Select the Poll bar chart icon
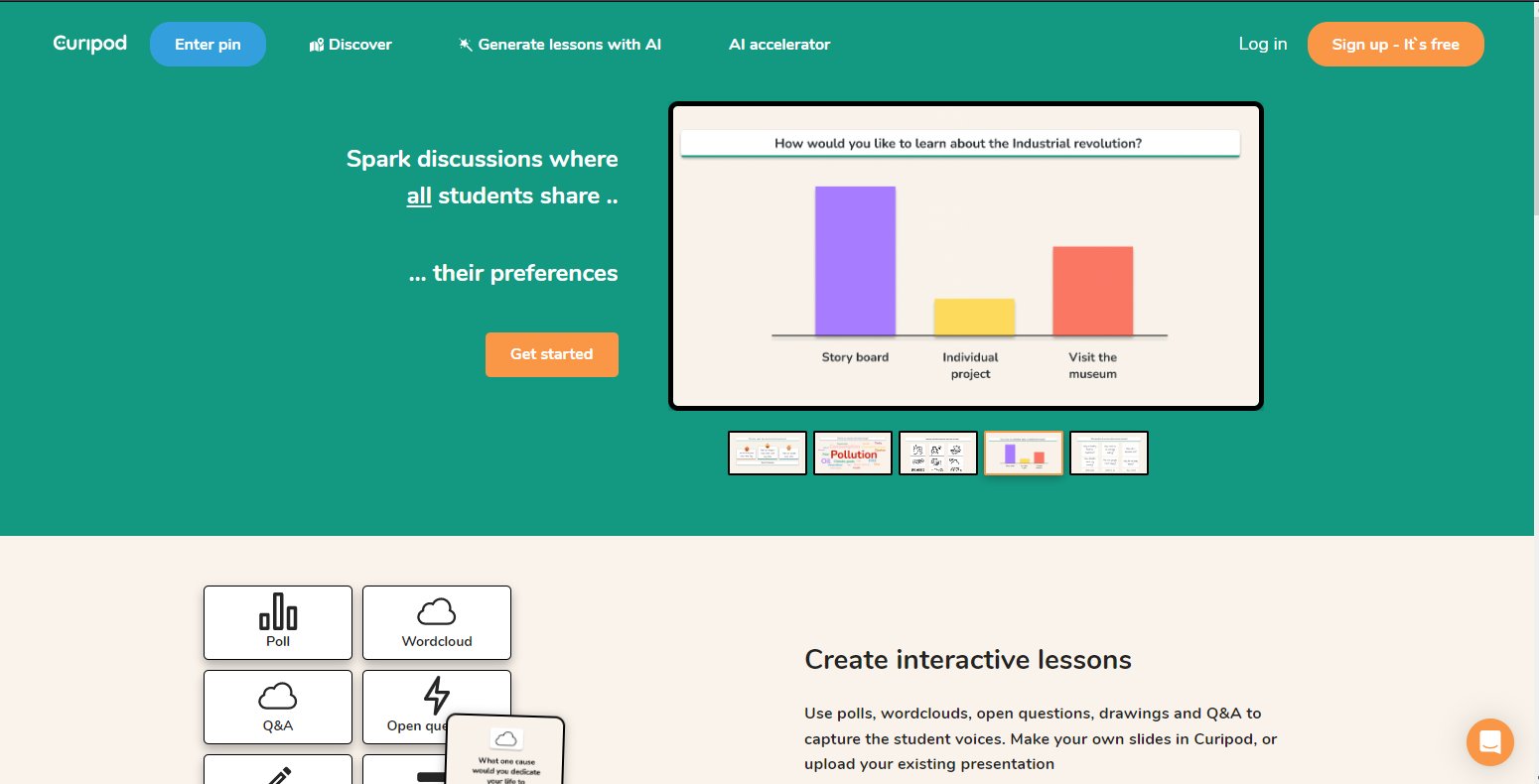Image resolution: width=1539 pixels, height=784 pixels. tap(278, 611)
